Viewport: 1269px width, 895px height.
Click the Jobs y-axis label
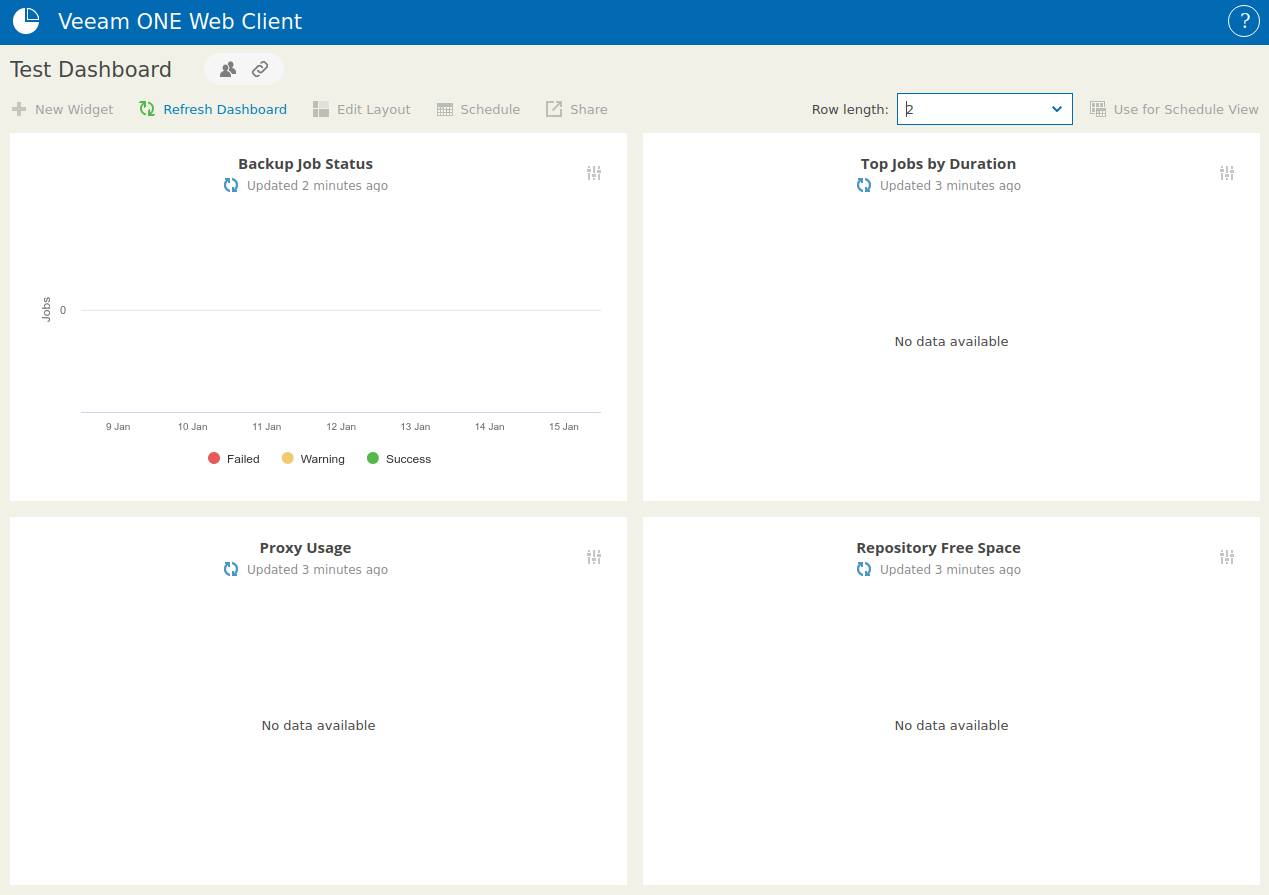[x=46, y=309]
